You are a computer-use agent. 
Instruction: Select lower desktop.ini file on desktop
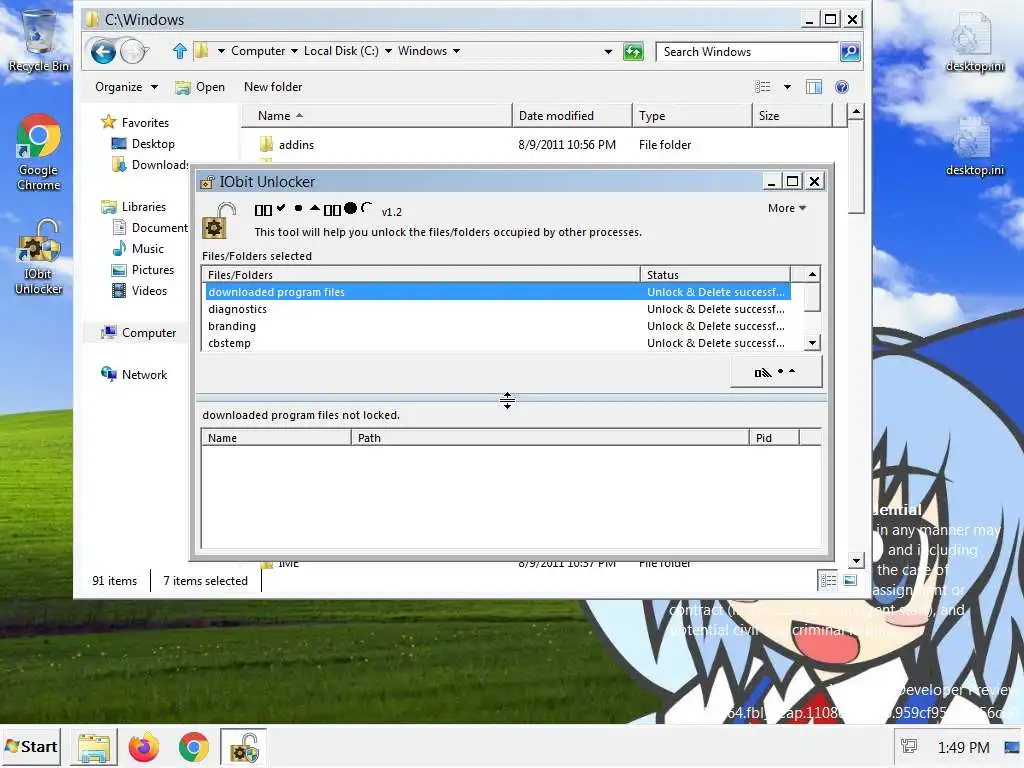coord(974,146)
